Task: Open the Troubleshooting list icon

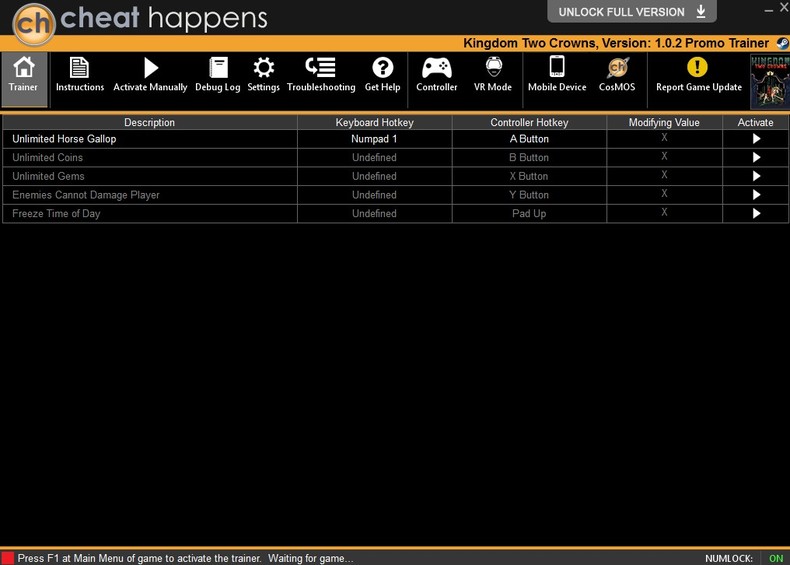Action: coord(321,67)
